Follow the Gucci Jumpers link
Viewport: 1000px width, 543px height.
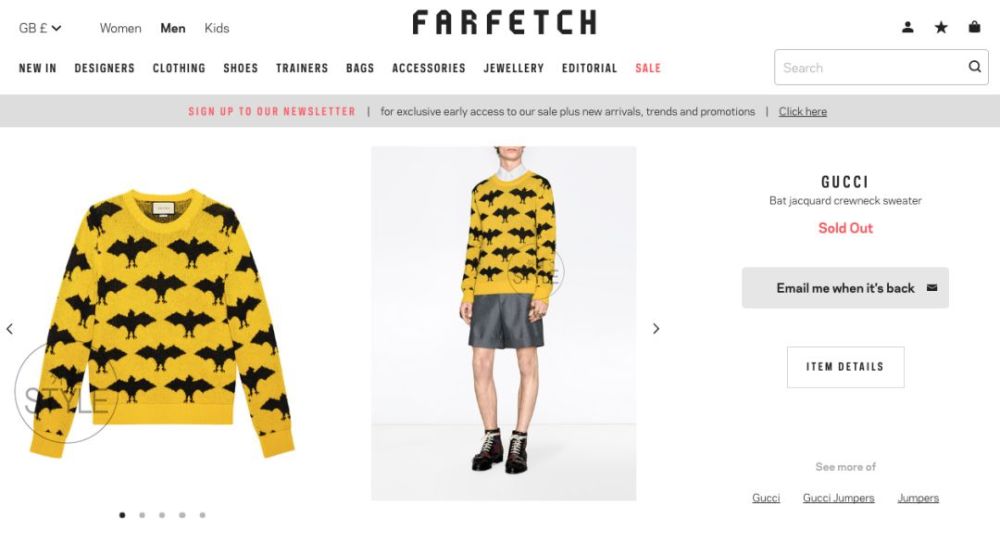coord(839,498)
